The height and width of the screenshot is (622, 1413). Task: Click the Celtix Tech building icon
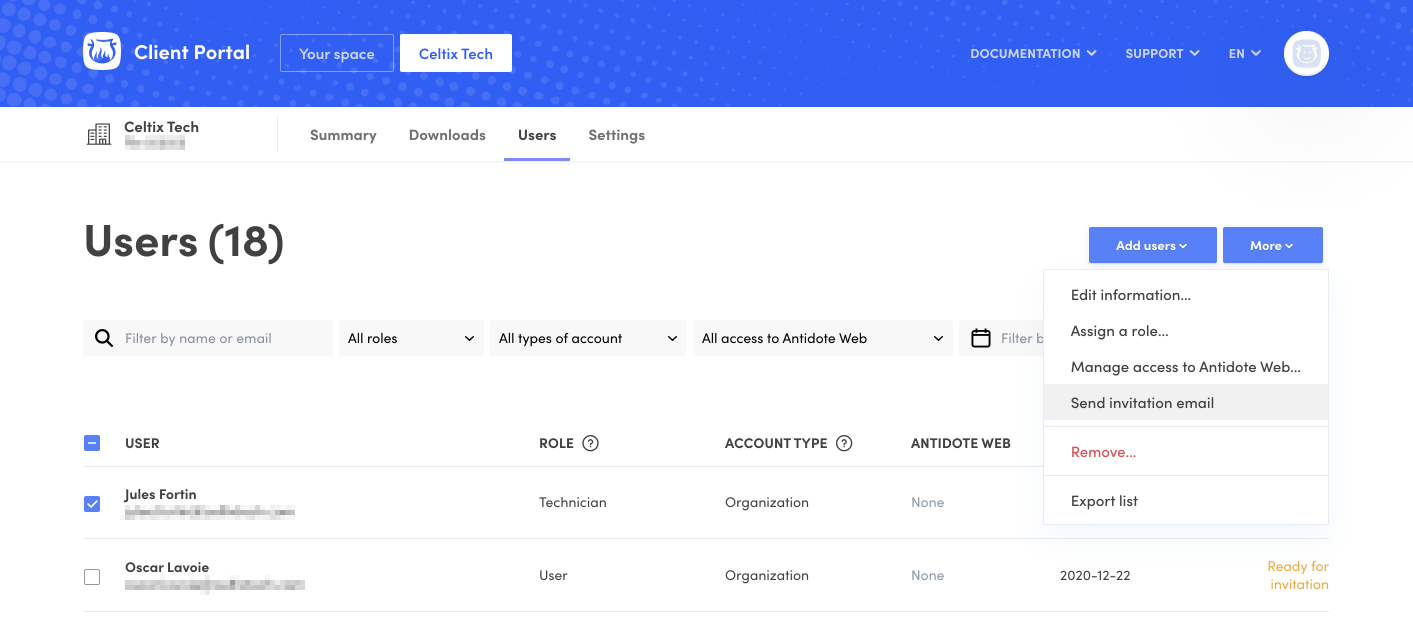[99, 135]
